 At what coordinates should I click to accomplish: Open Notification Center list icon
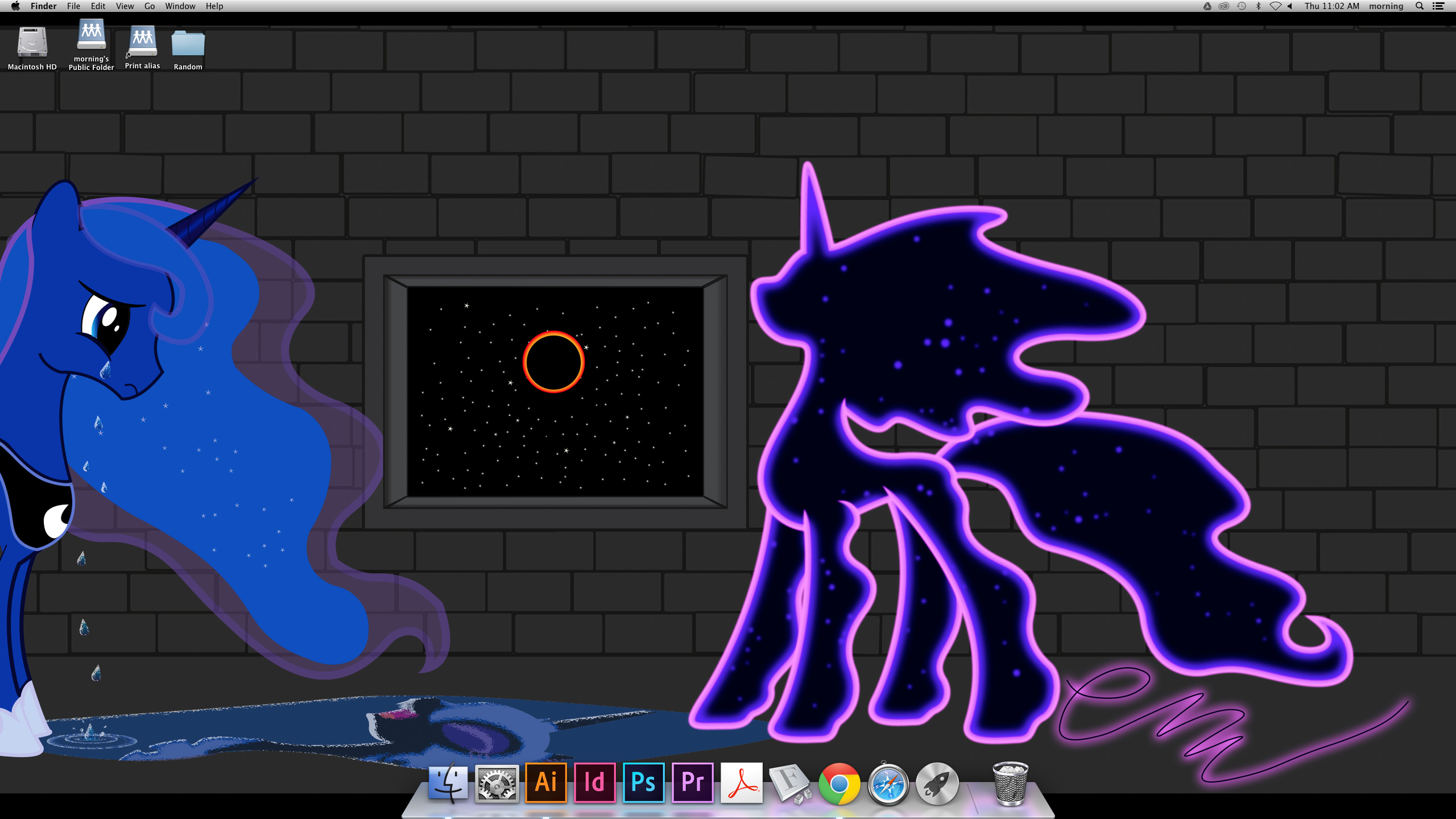coord(1438,6)
